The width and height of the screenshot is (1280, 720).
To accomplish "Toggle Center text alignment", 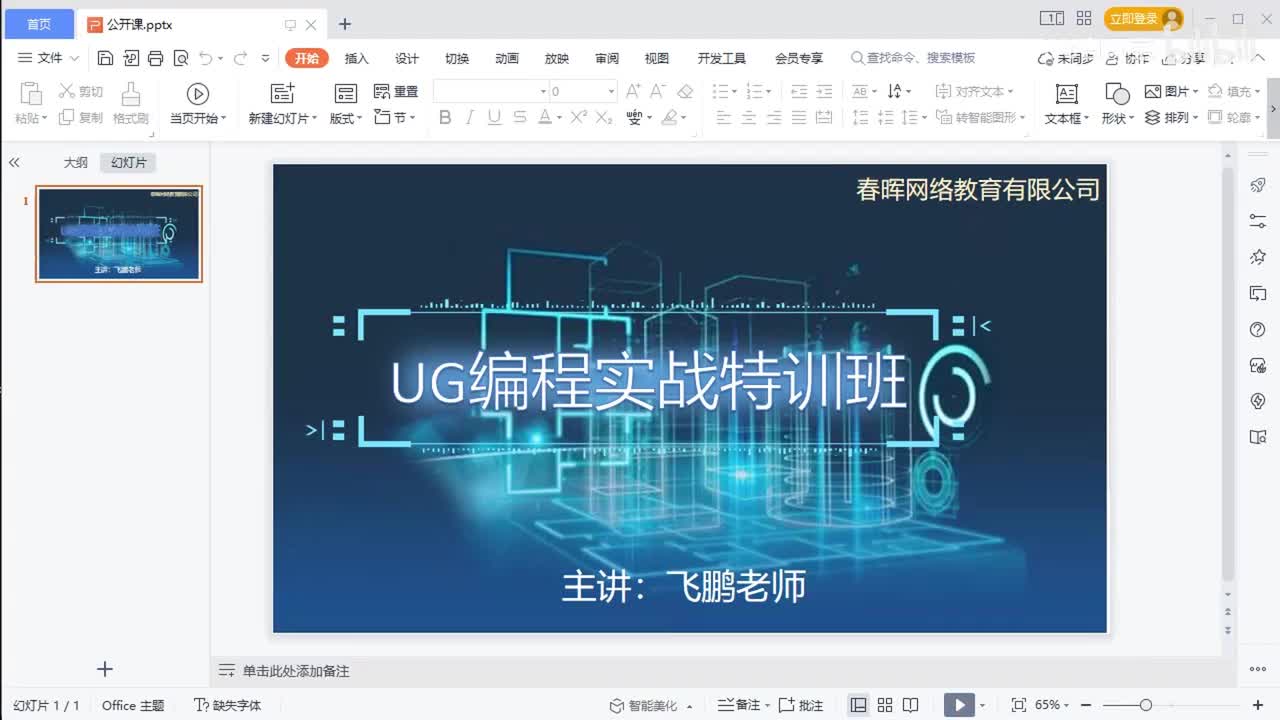I will pos(748,118).
